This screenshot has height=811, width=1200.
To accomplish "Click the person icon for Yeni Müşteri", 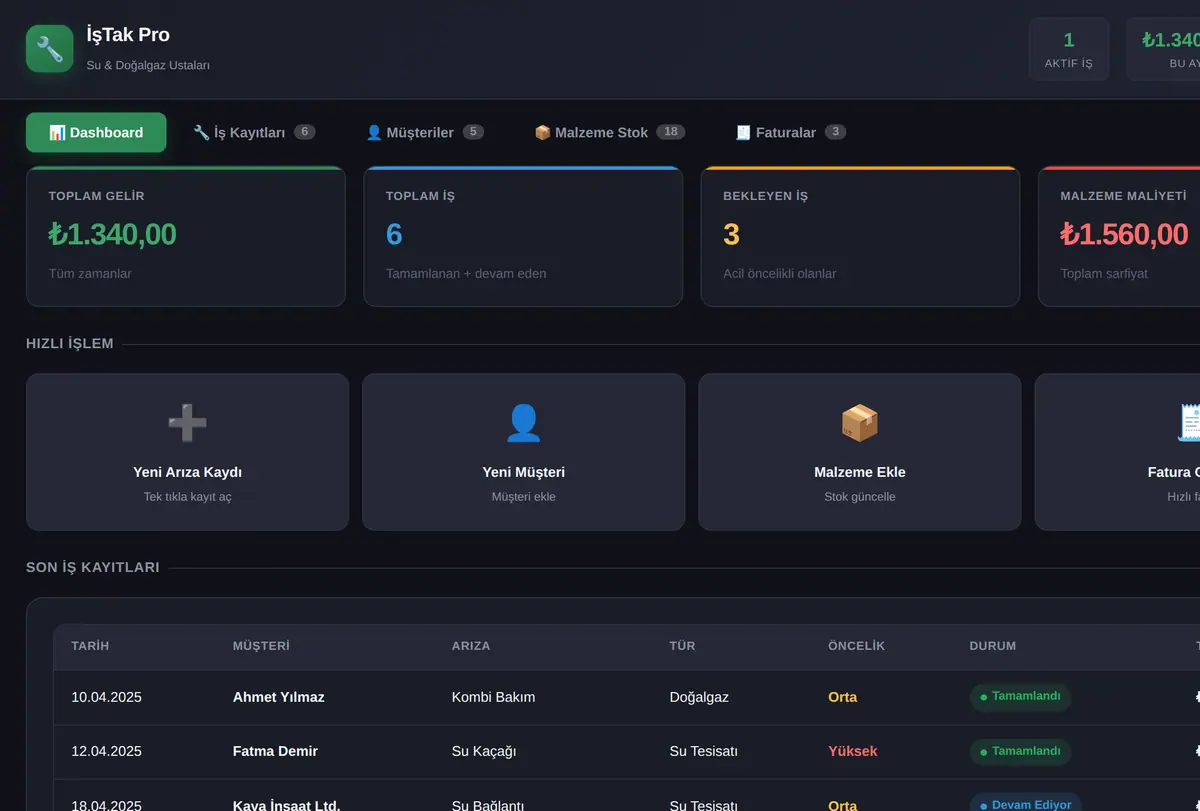I will 524,423.
